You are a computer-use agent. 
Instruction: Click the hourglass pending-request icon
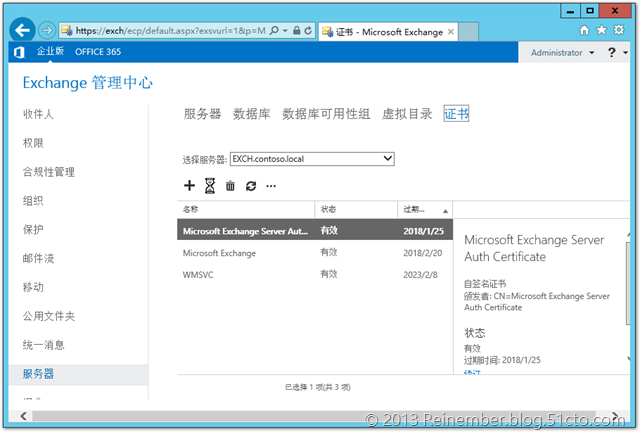coord(210,186)
